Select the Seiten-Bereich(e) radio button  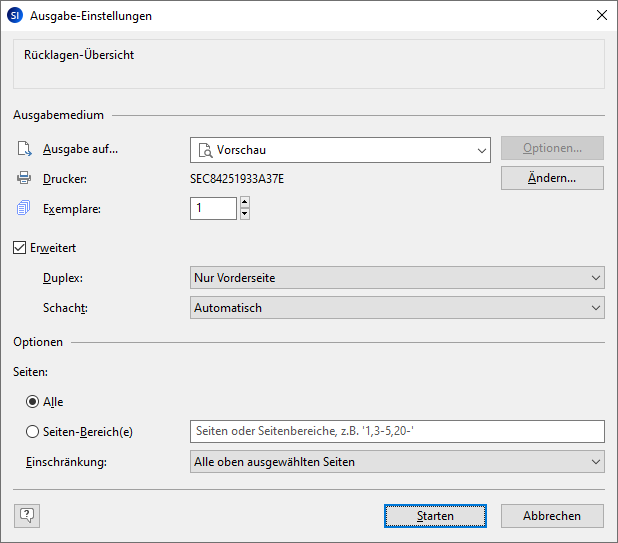tap(33, 431)
